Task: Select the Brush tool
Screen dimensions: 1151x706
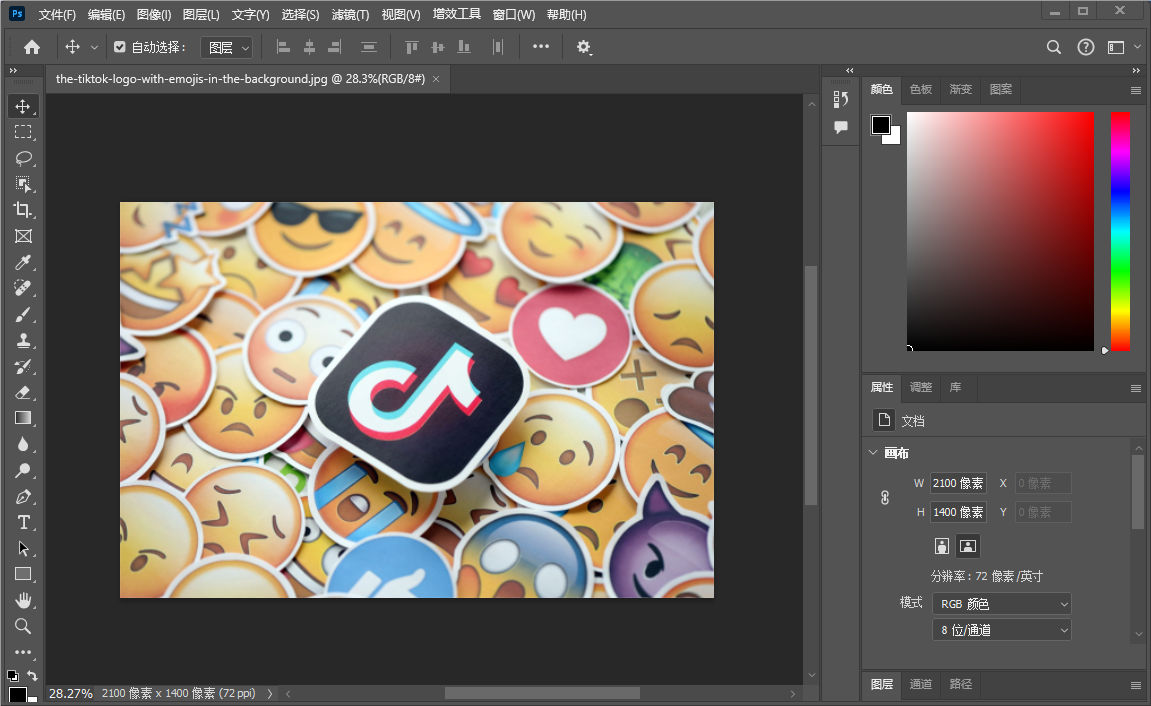Action: pos(24,314)
